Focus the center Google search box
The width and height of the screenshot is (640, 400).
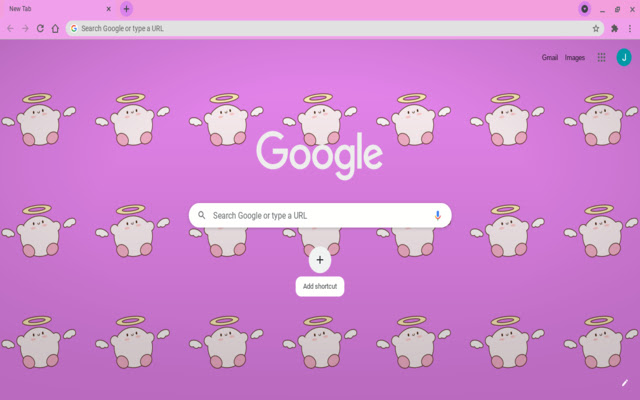pos(320,215)
